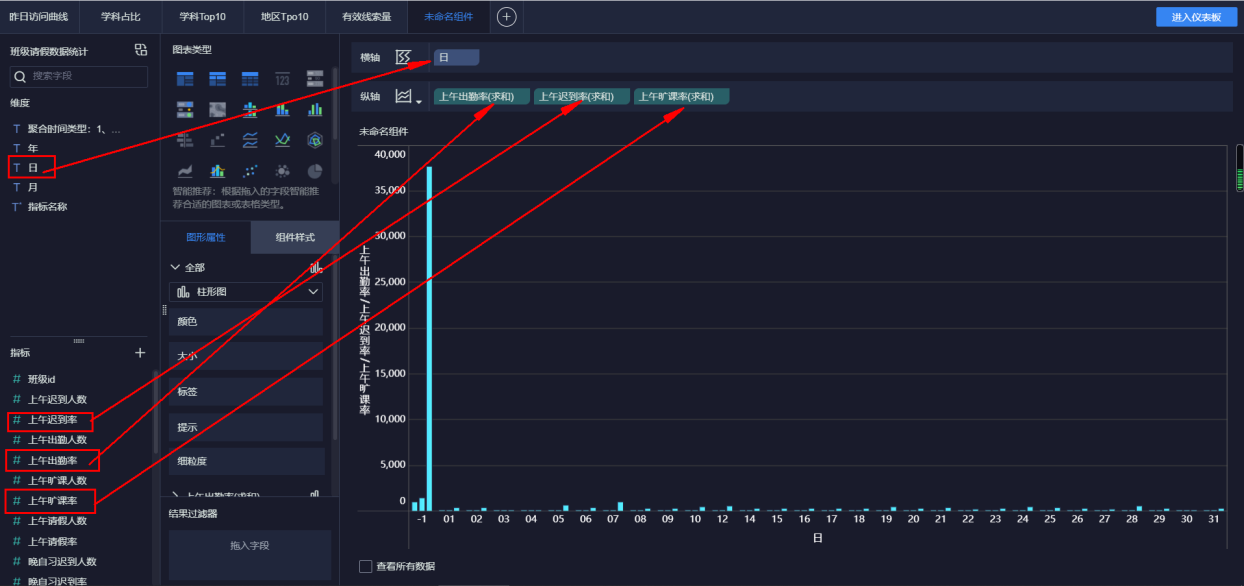The width and height of the screenshot is (1244, 586).
Task: Click the 大小 attribute shelf
Action: pos(246,356)
